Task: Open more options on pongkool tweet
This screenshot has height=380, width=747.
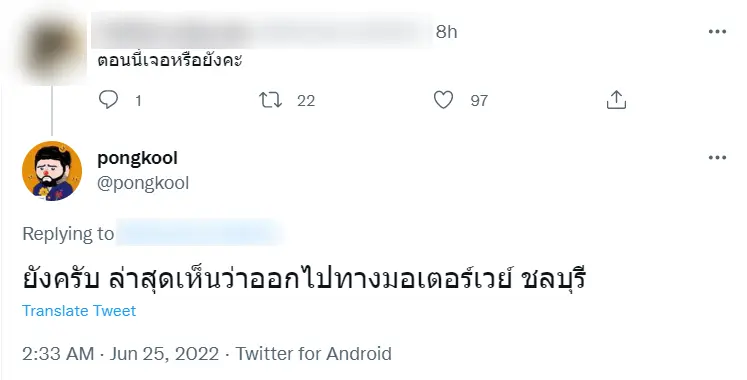Action: [717, 158]
